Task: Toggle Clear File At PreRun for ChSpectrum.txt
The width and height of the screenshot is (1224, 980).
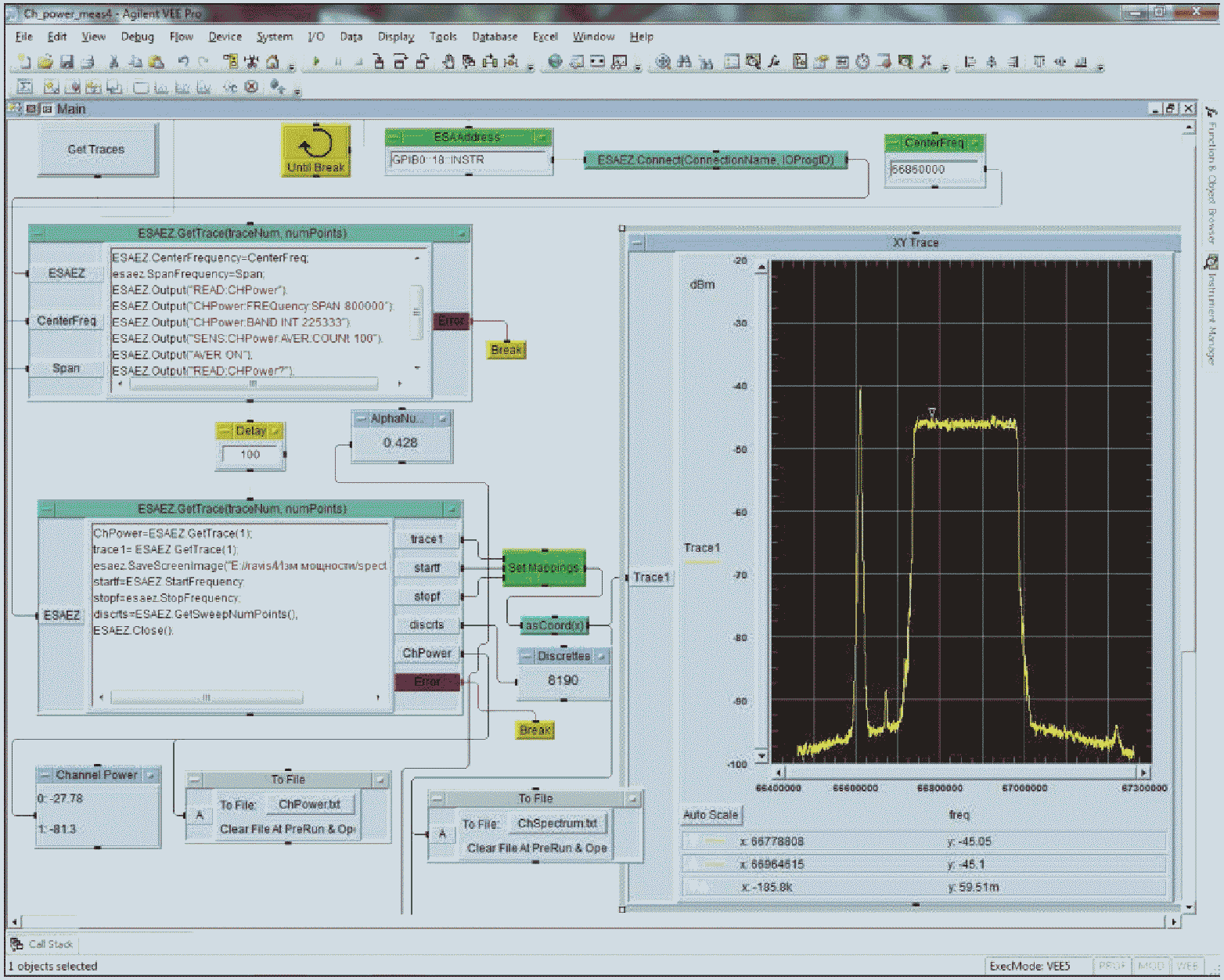Action: [x=536, y=848]
